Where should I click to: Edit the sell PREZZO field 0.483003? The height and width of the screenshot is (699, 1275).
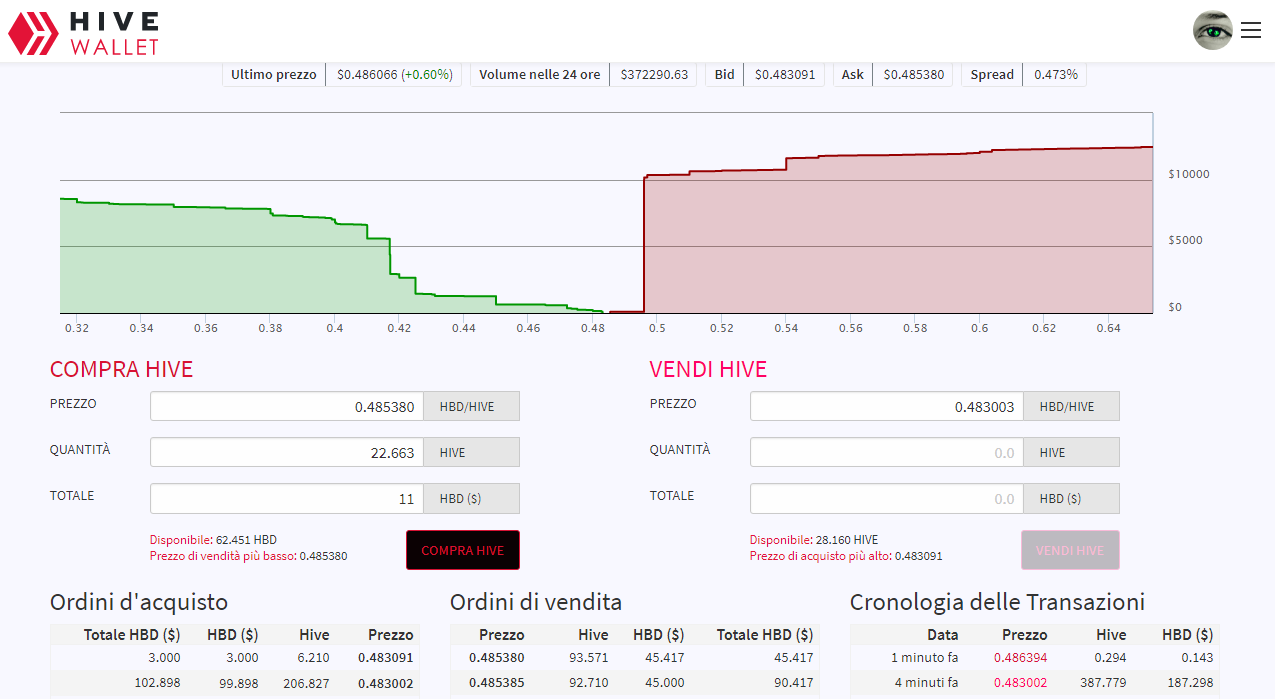point(887,407)
